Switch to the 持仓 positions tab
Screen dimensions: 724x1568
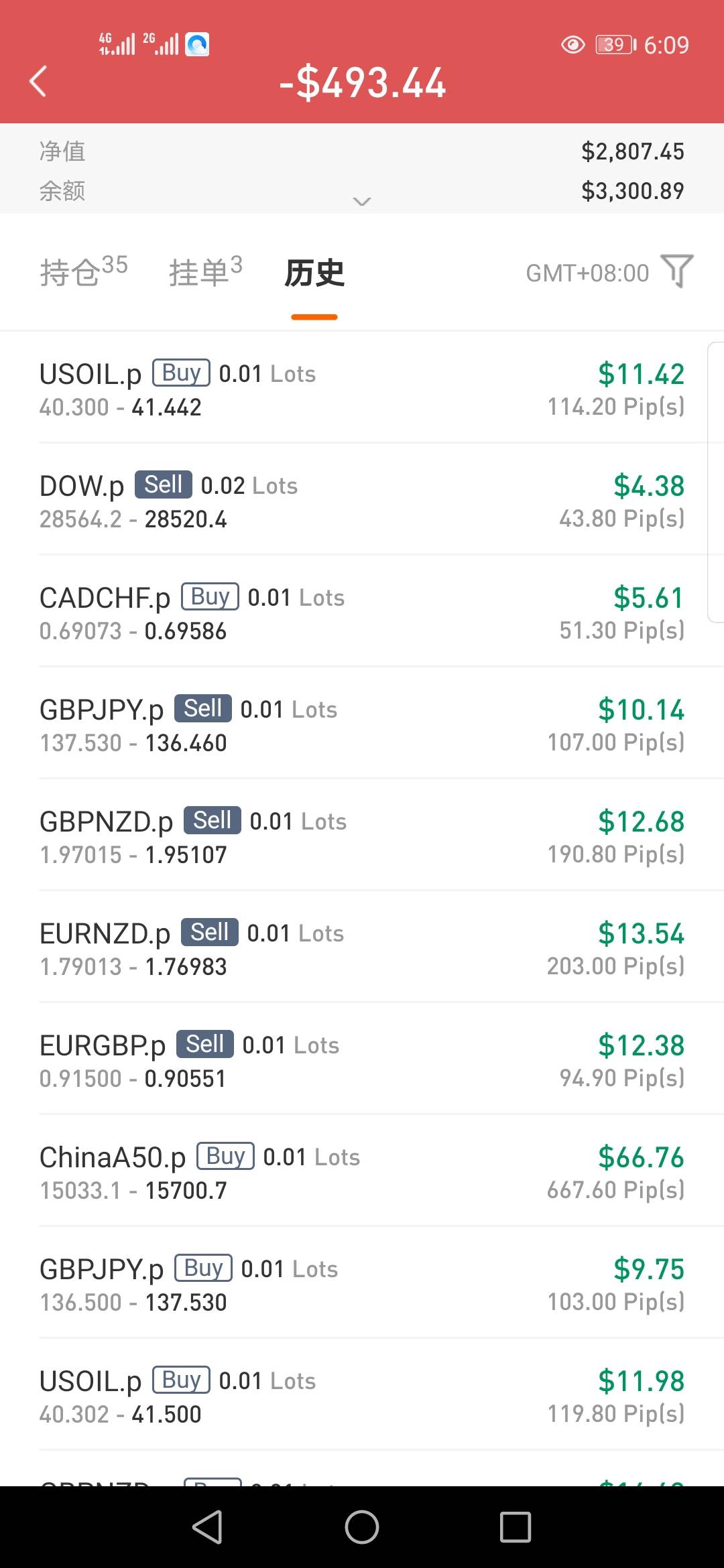pyautogui.click(x=83, y=272)
